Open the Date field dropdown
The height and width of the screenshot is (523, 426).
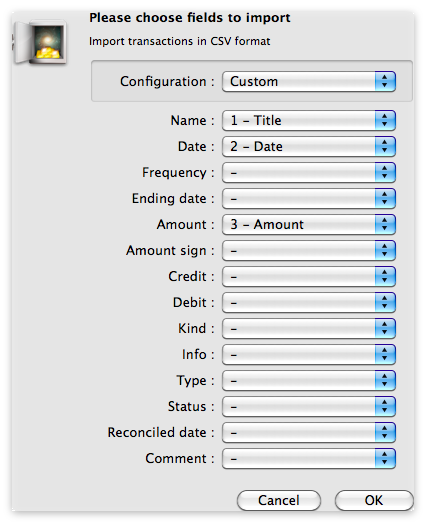309,146
